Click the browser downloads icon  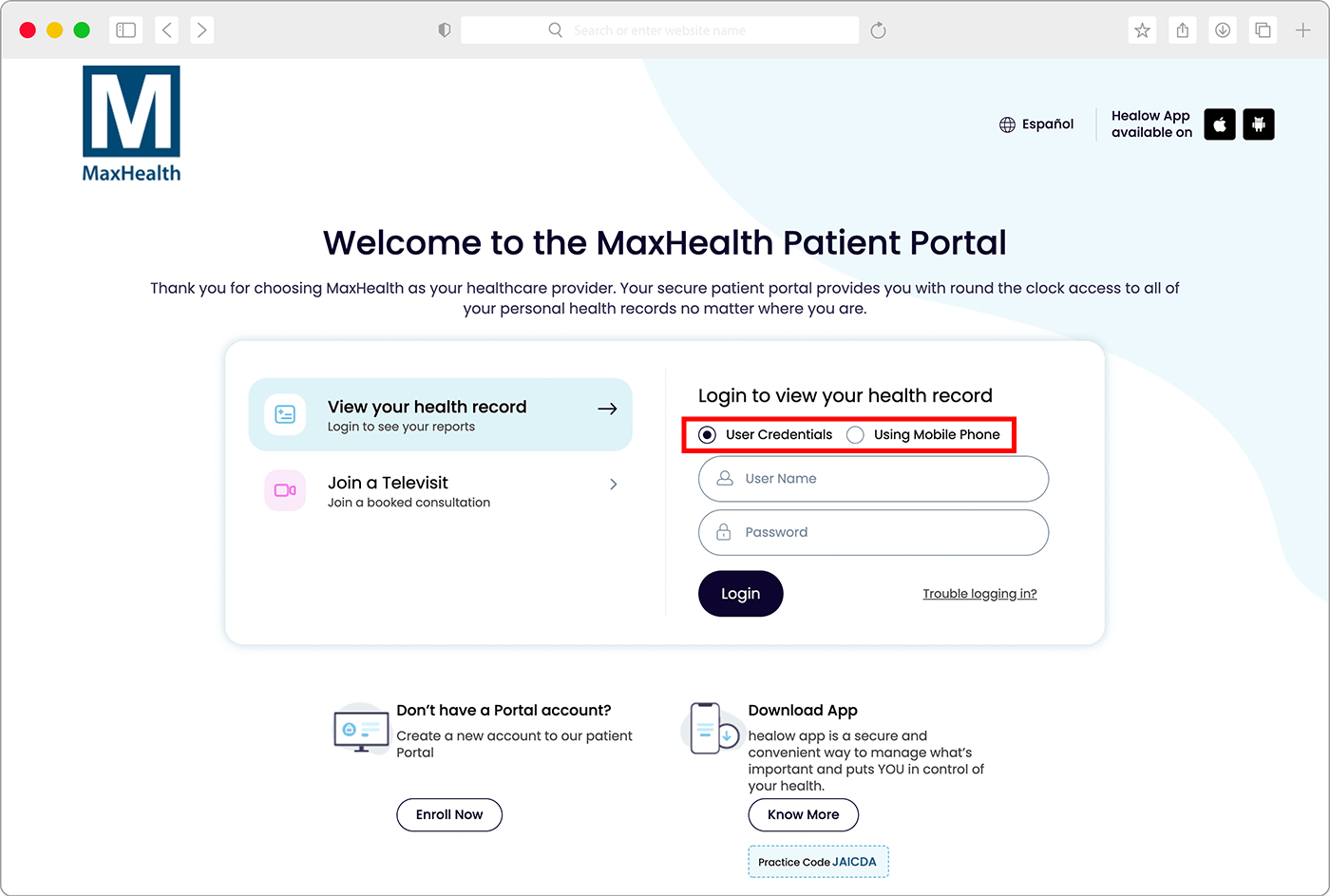1223,30
